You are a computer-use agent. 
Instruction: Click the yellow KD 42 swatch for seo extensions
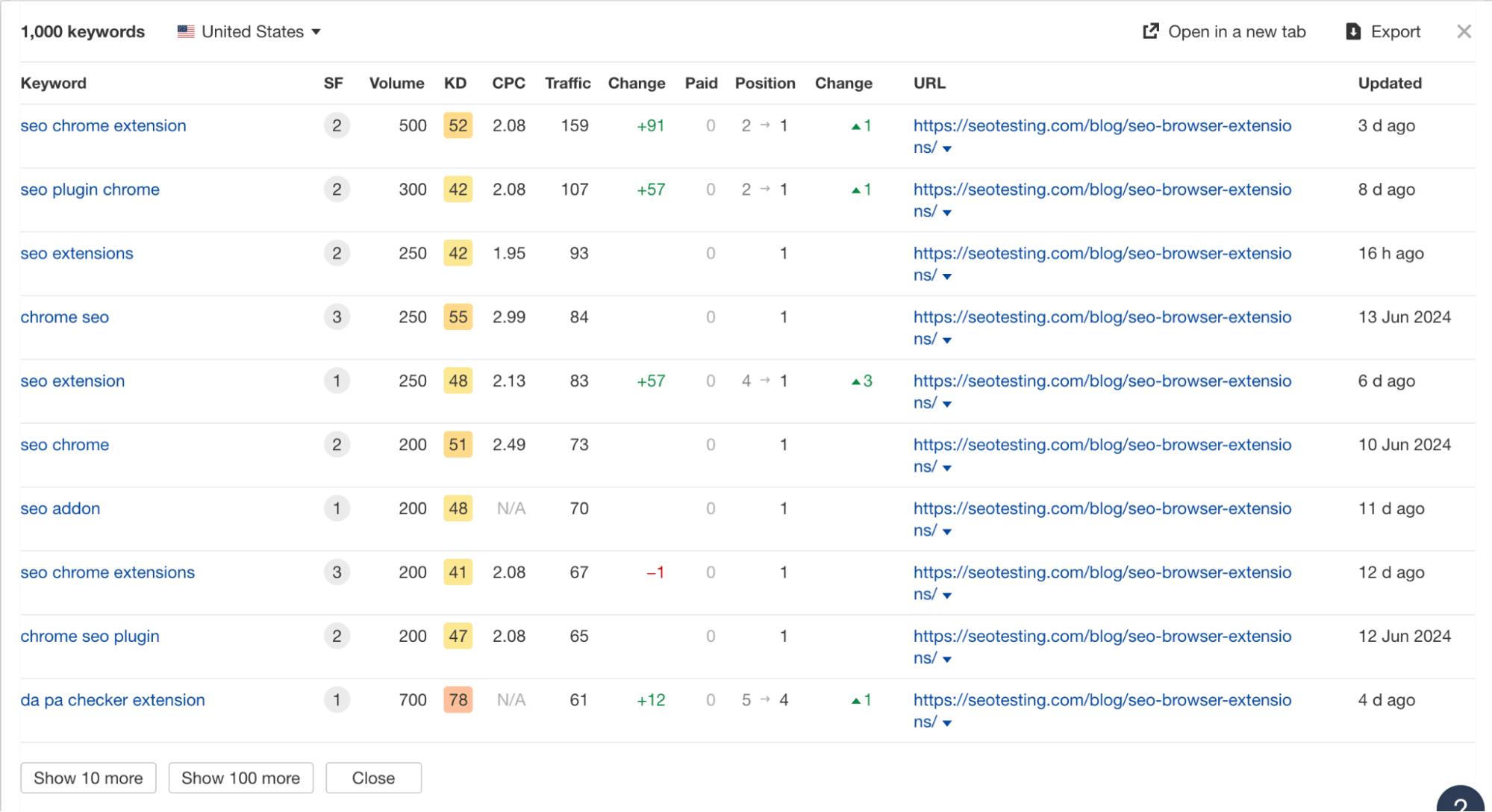click(458, 253)
